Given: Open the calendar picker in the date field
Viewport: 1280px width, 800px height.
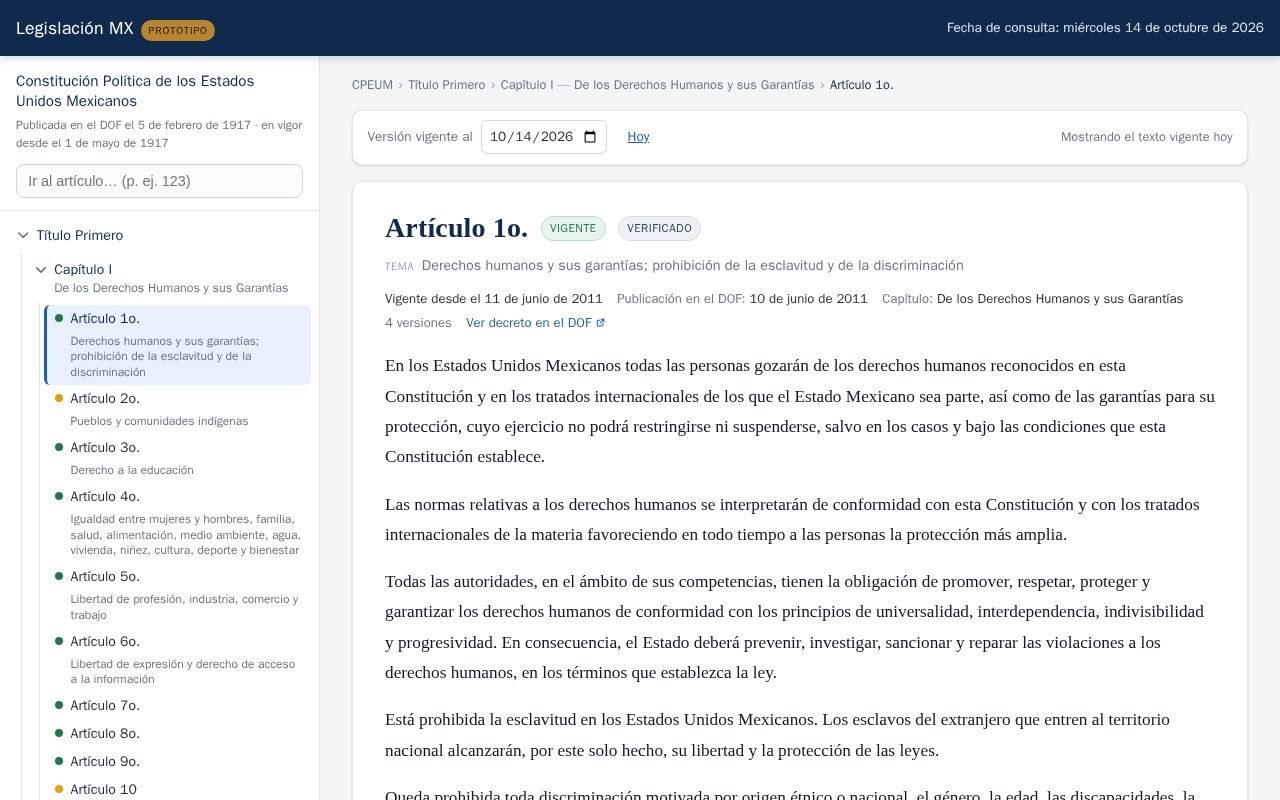Looking at the screenshot, I should (590, 137).
